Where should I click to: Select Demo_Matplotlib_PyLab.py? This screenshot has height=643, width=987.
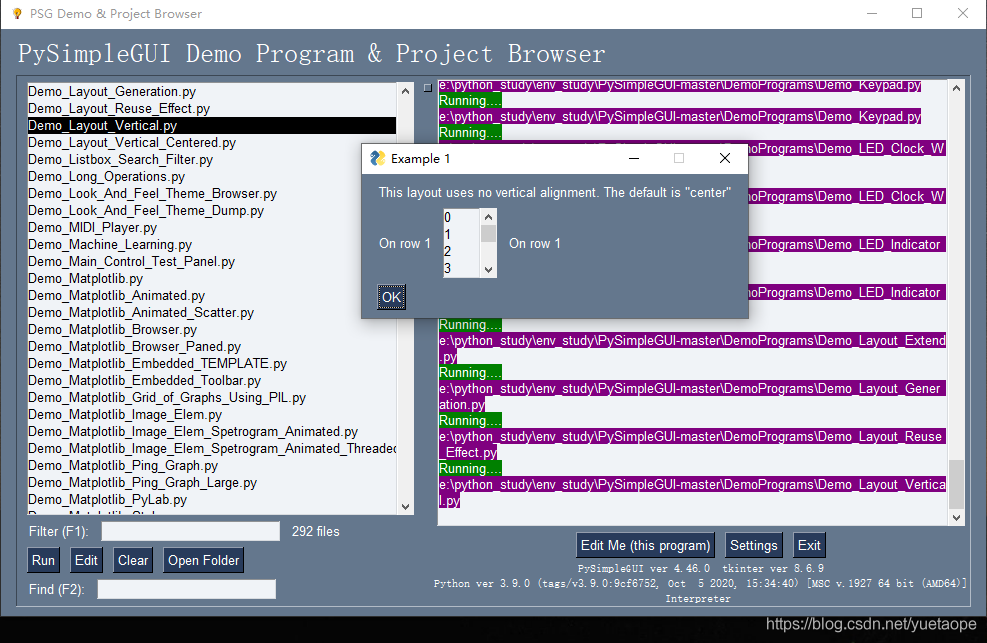tap(212, 500)
